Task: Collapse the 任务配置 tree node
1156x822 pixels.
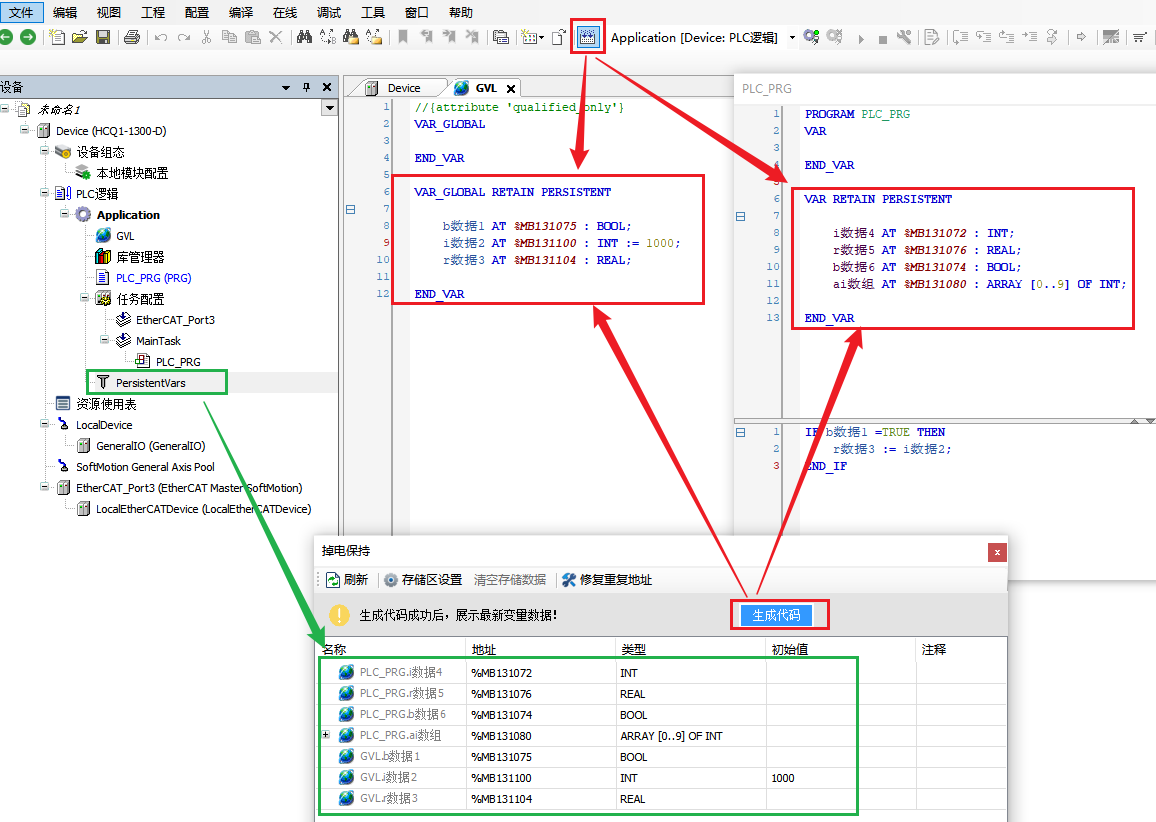Action: (85, 299)
